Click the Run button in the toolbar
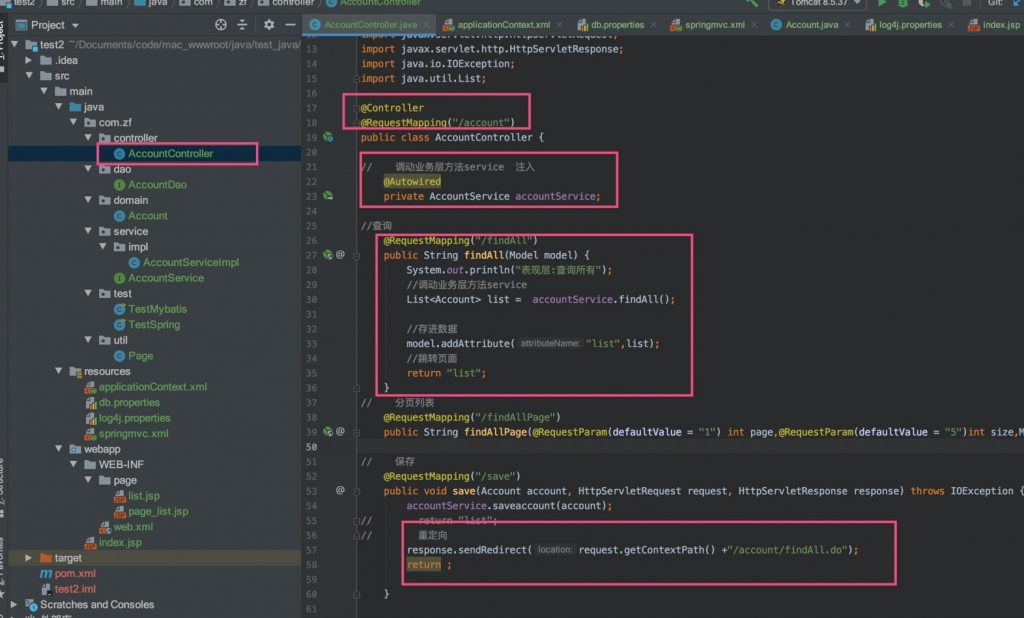 [x=881, y=4]
